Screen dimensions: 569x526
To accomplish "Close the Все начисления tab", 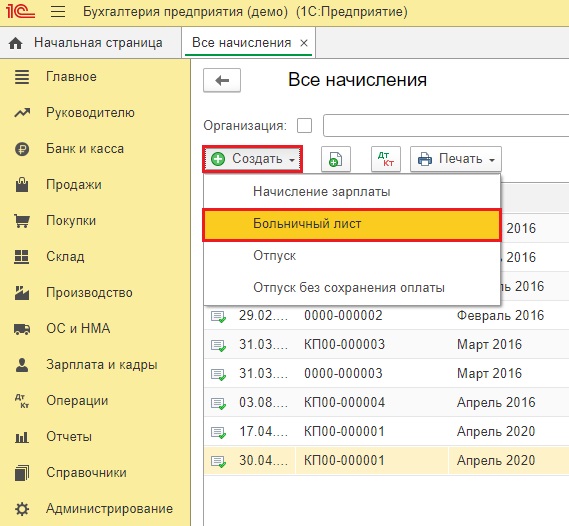I will click(x=304, y=43).
